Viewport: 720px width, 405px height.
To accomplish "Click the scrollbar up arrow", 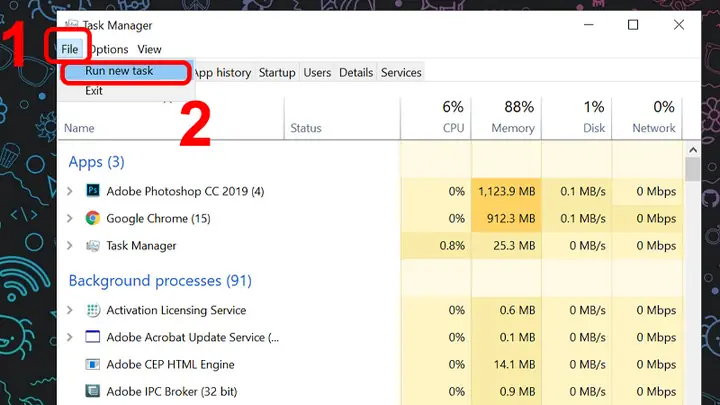I will pos(693,150).
